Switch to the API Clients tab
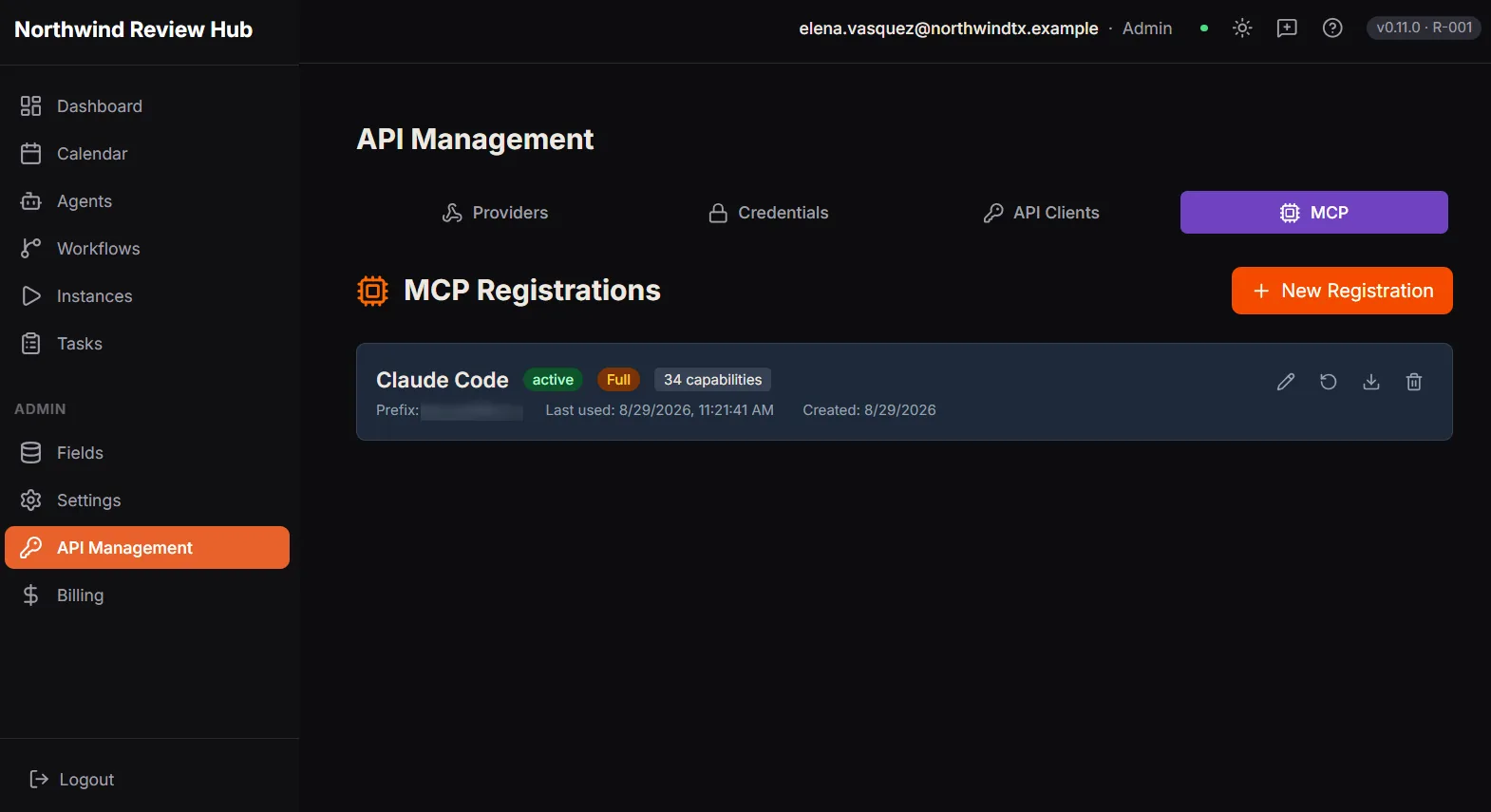This screenshot has height=812, width=1491. coord(1041,213)
